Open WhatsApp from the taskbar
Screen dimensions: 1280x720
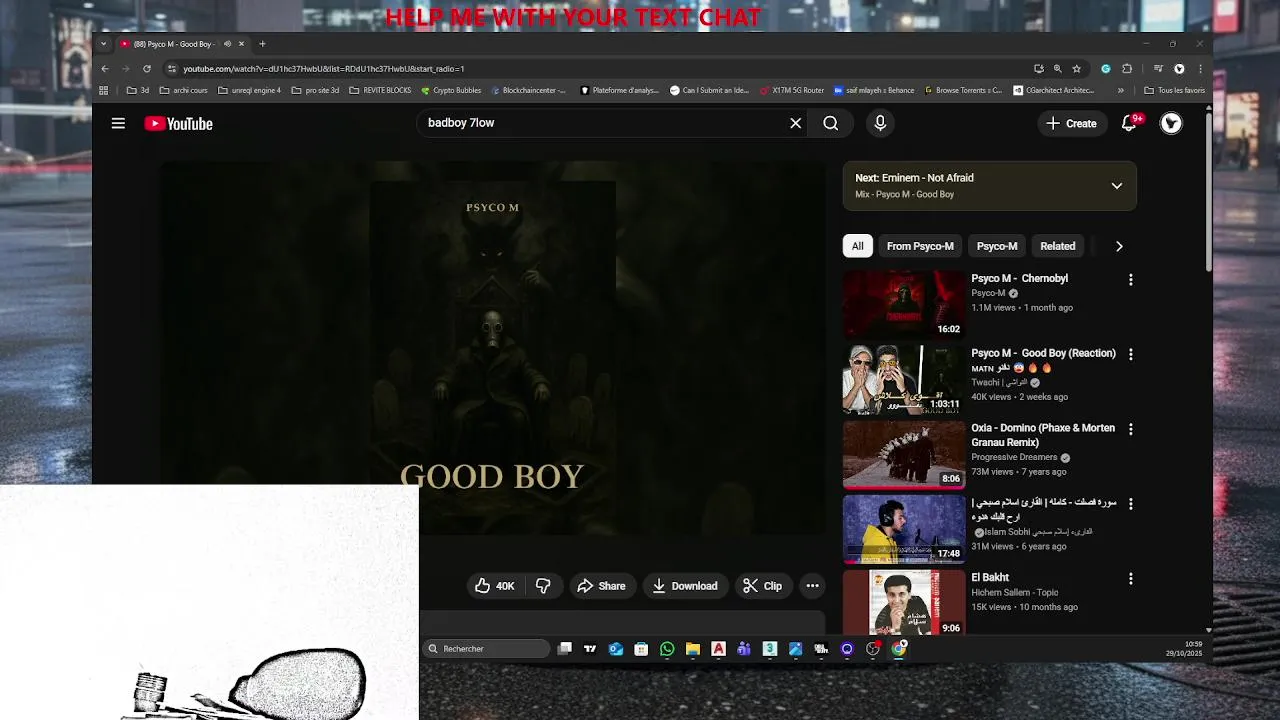click(667, 649)
